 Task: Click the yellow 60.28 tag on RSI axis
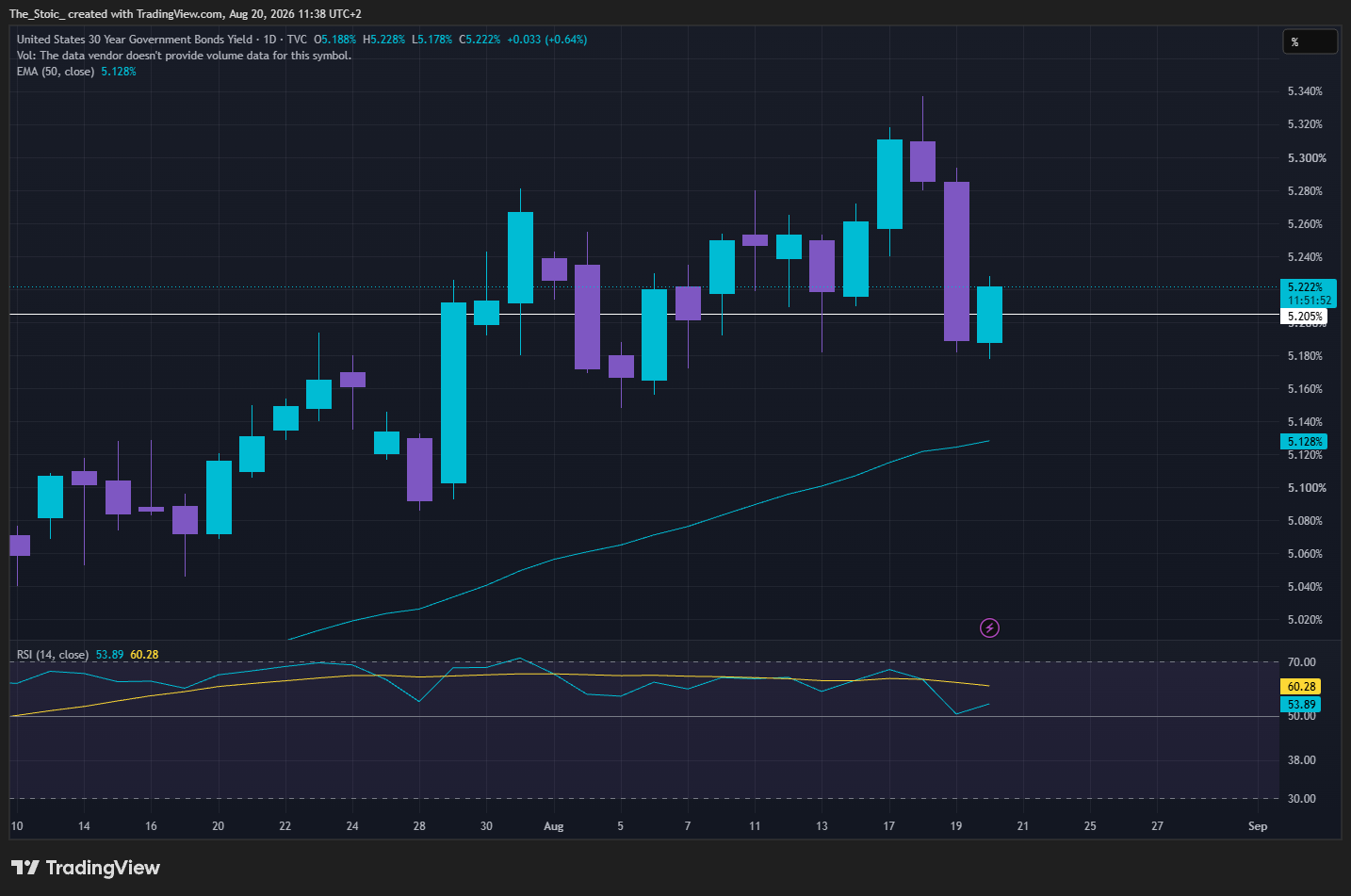coord(1302,687)
